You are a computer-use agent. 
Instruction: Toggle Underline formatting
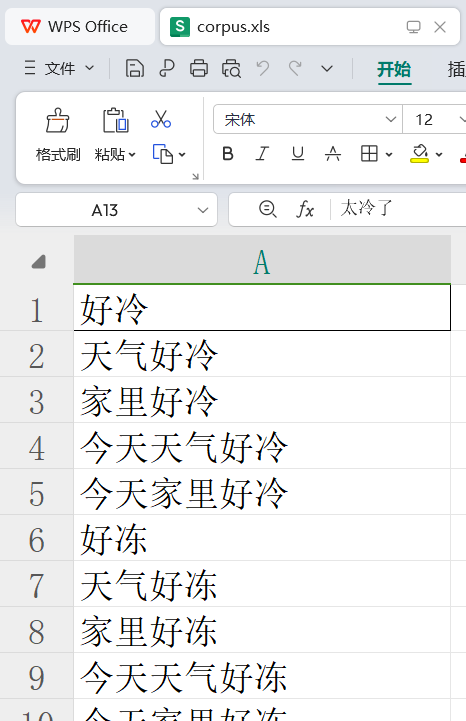[298, 153]
